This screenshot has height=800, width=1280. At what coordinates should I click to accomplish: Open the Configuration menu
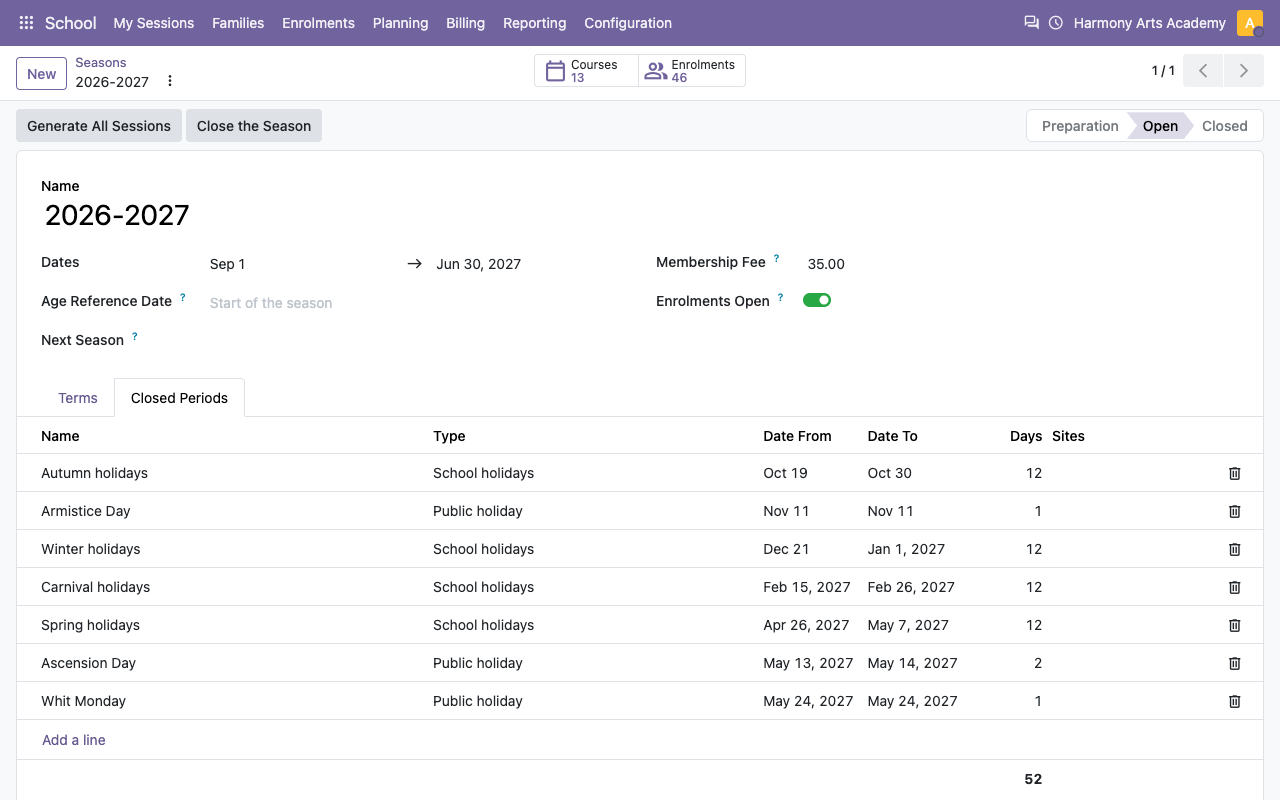(628, 23)
